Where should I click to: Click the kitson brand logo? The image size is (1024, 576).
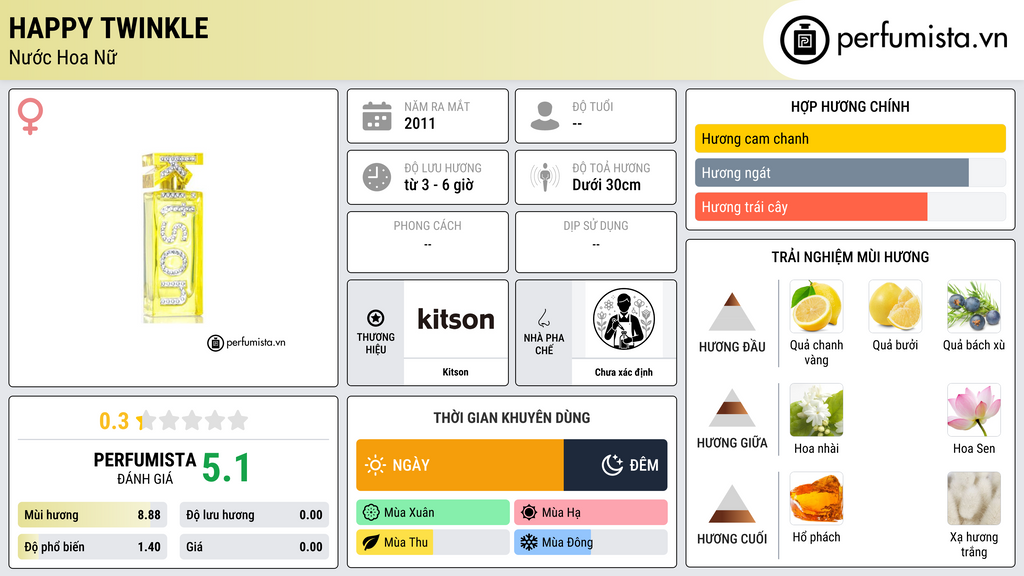[456, 319]
